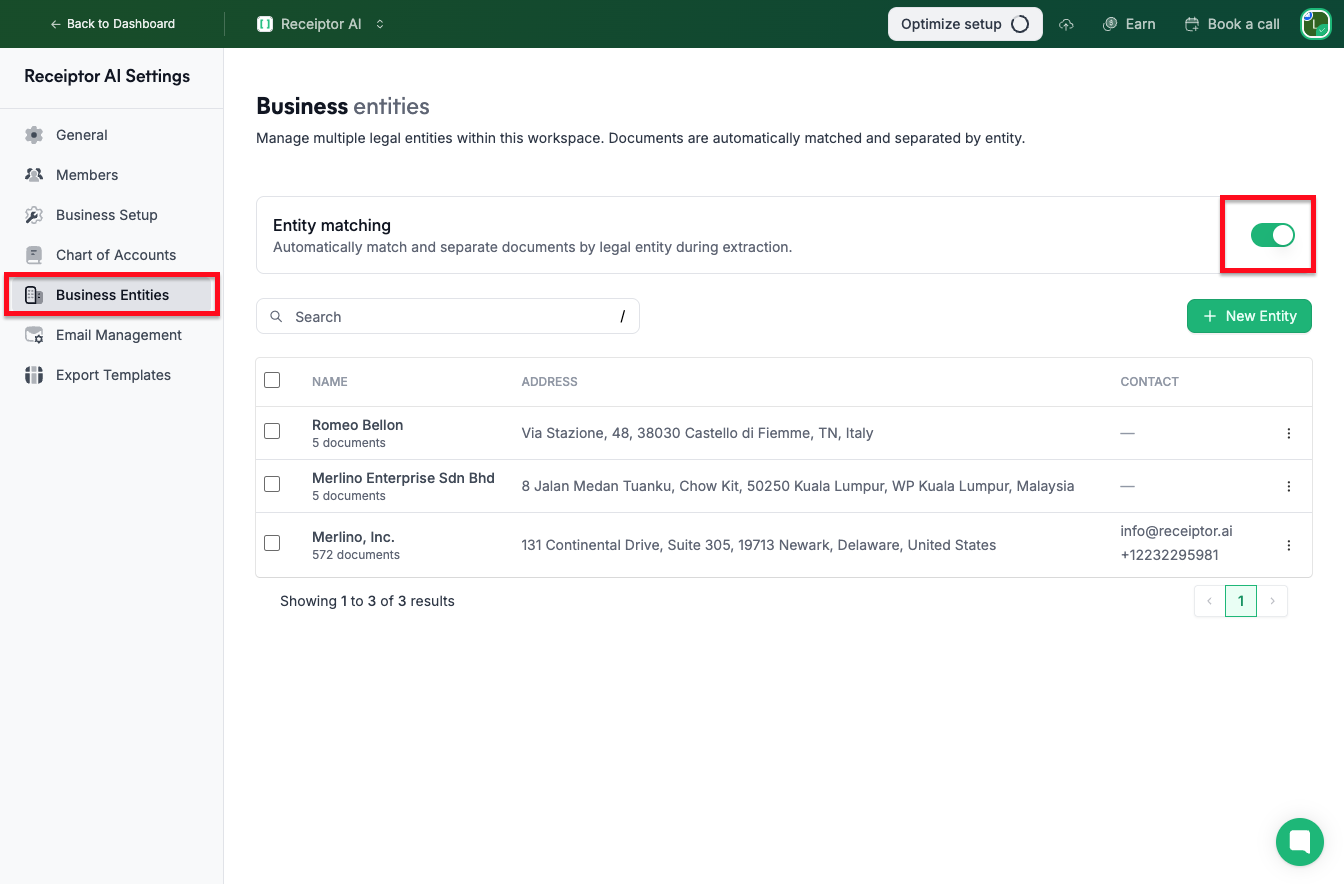The height and width of the screenshot is (884, 1344).
Task: Click the 8 Jalan Medan Tuanku address
Action: (x=798, y=486)
